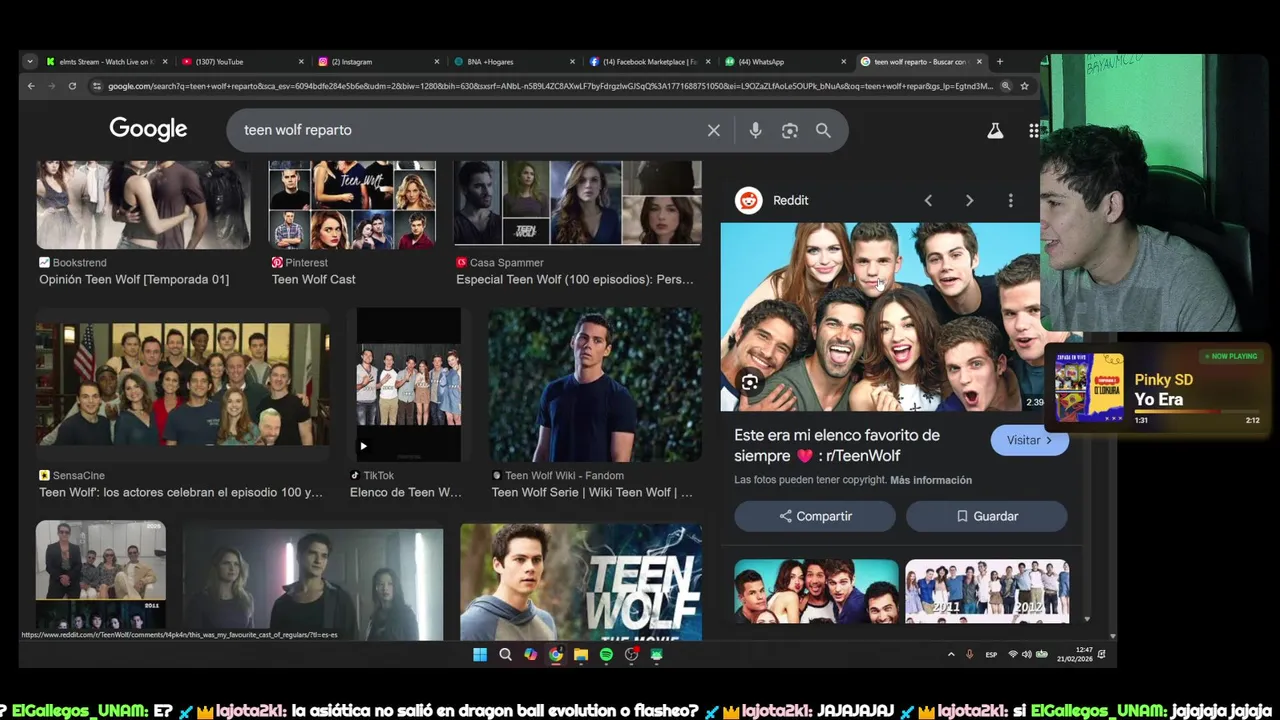This screenshot has height=720, width=1280.
Task: Switch to the YouTube tab
Action: 241,61
